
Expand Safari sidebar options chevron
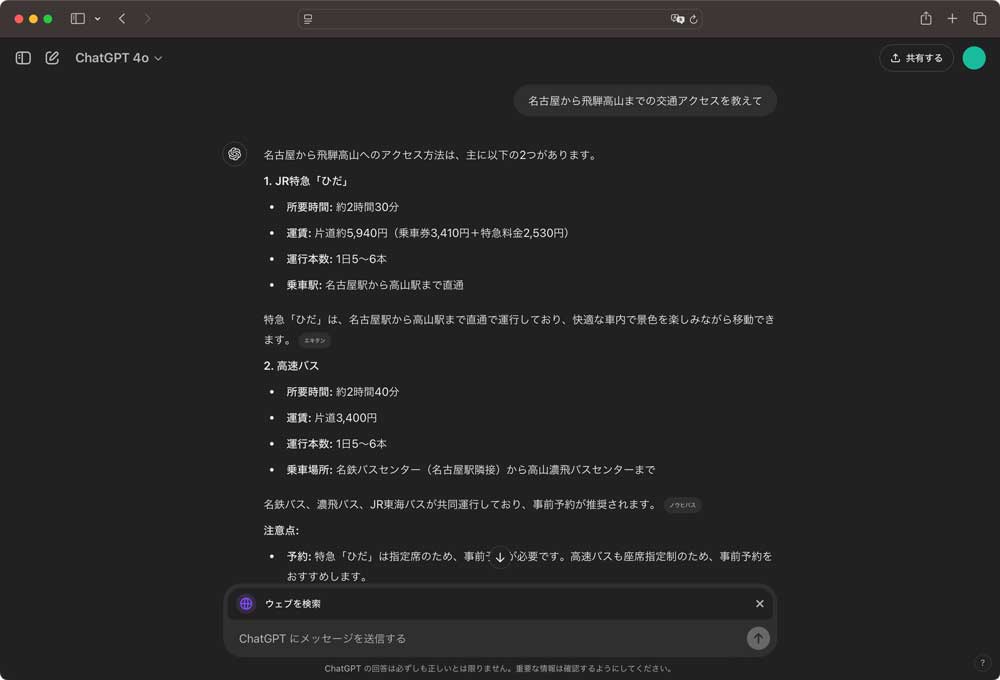pyautogui.click(x=98, y=18)
